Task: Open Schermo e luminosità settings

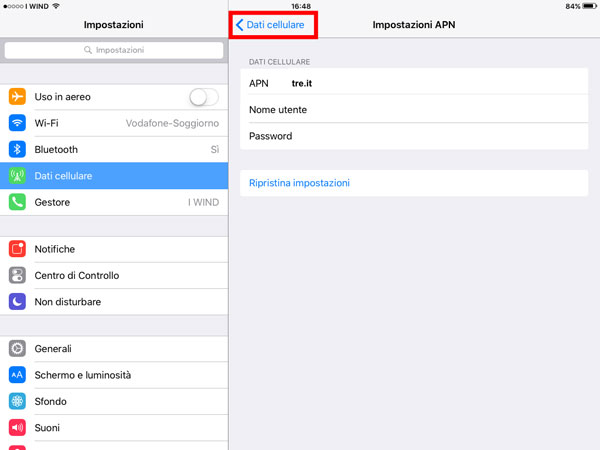Action: 114,375
